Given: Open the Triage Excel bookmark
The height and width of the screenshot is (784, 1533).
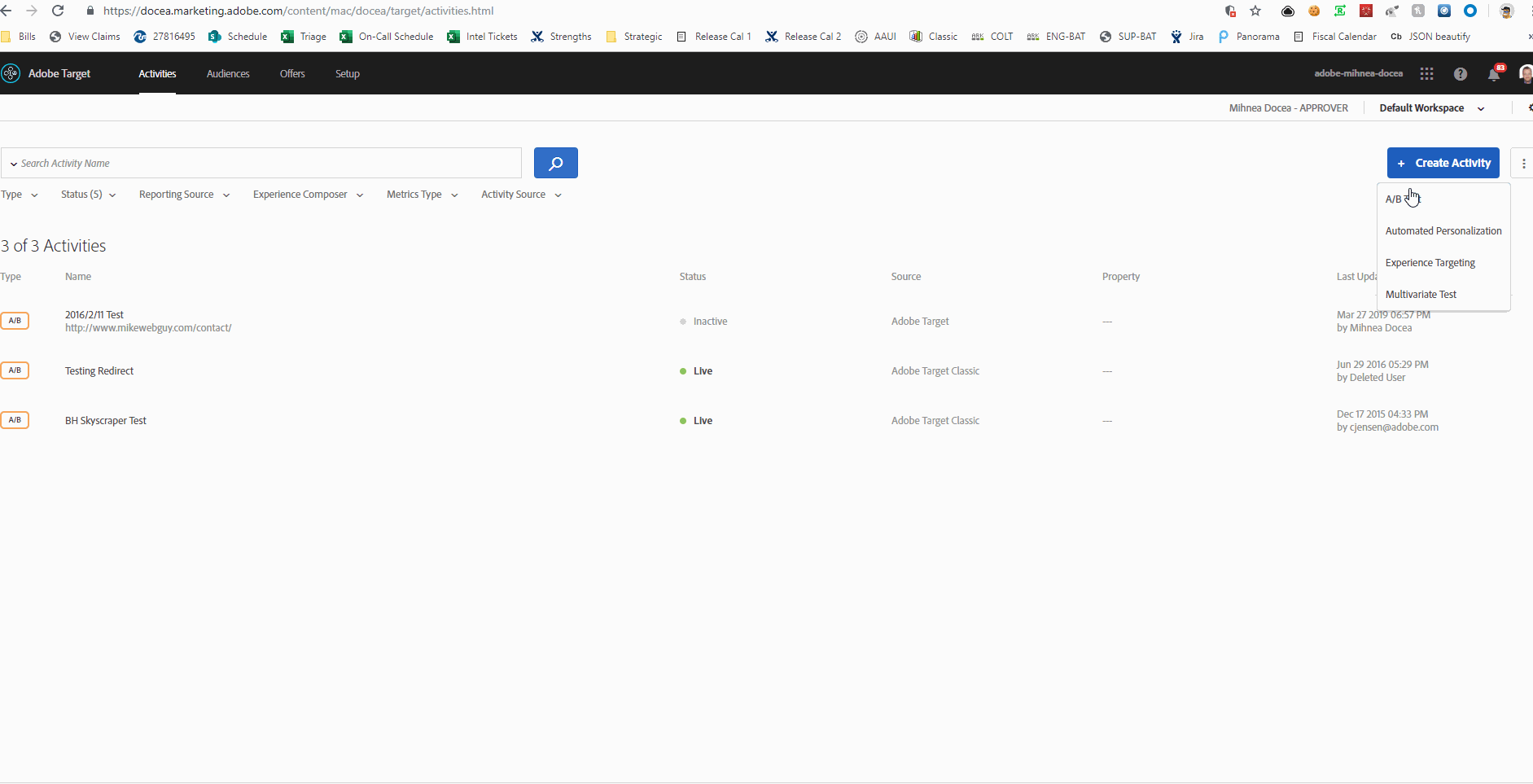Looking at the screenshot, I should point(303,37).
